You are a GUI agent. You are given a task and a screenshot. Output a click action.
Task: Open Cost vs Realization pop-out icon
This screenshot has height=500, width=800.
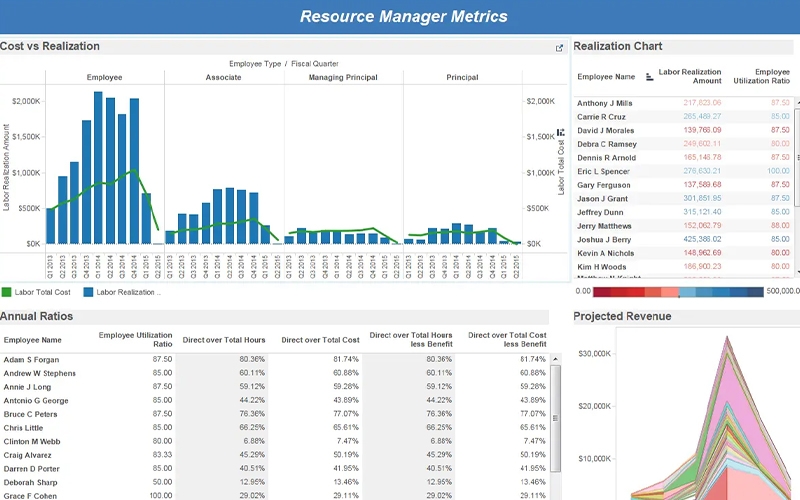coord(560,47)
